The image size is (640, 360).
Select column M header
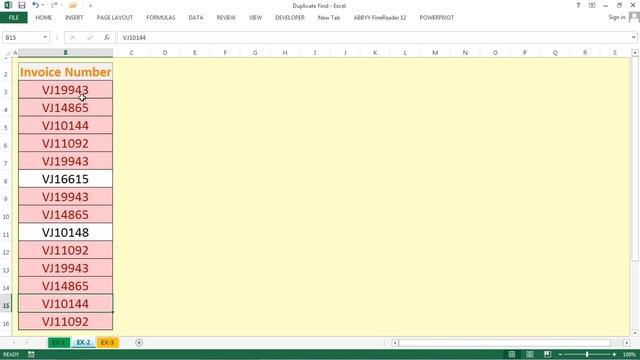[435, 53]
